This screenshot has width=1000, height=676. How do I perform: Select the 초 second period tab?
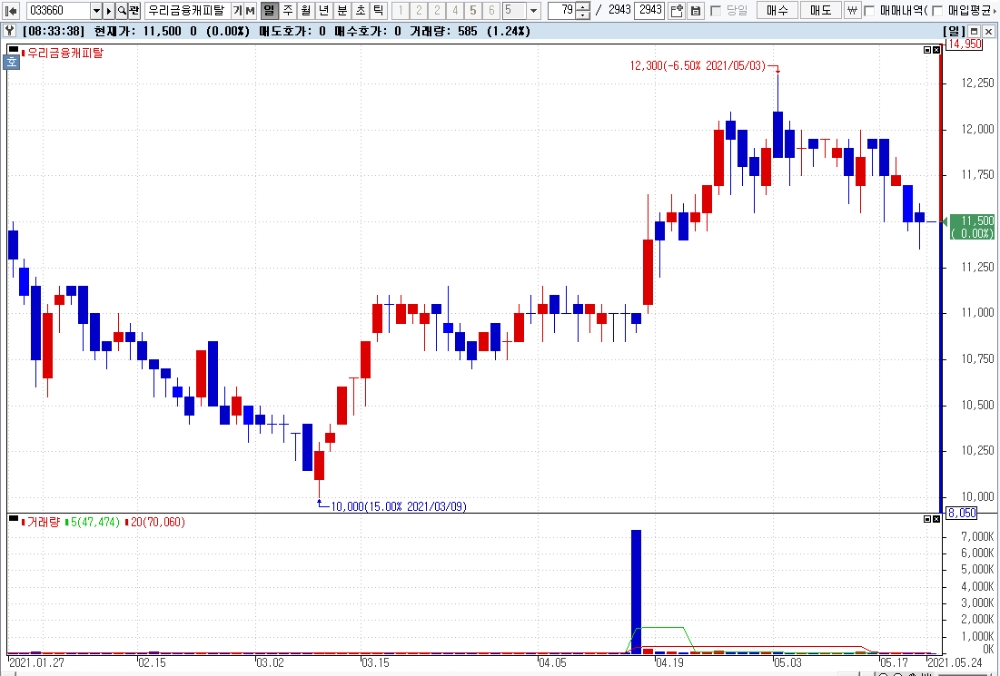coord(360,10)
